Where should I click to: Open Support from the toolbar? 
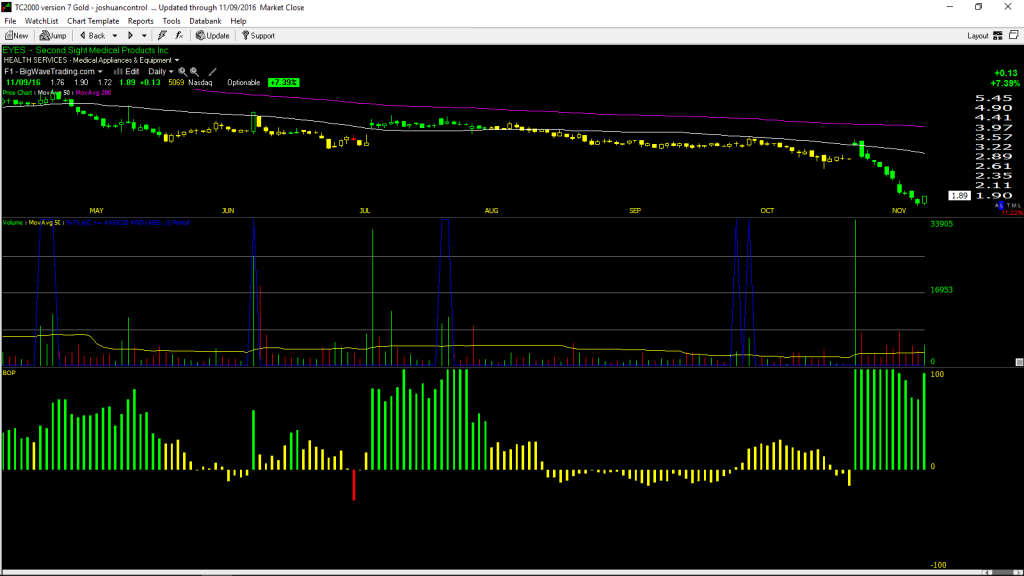(x=259, y=36)
